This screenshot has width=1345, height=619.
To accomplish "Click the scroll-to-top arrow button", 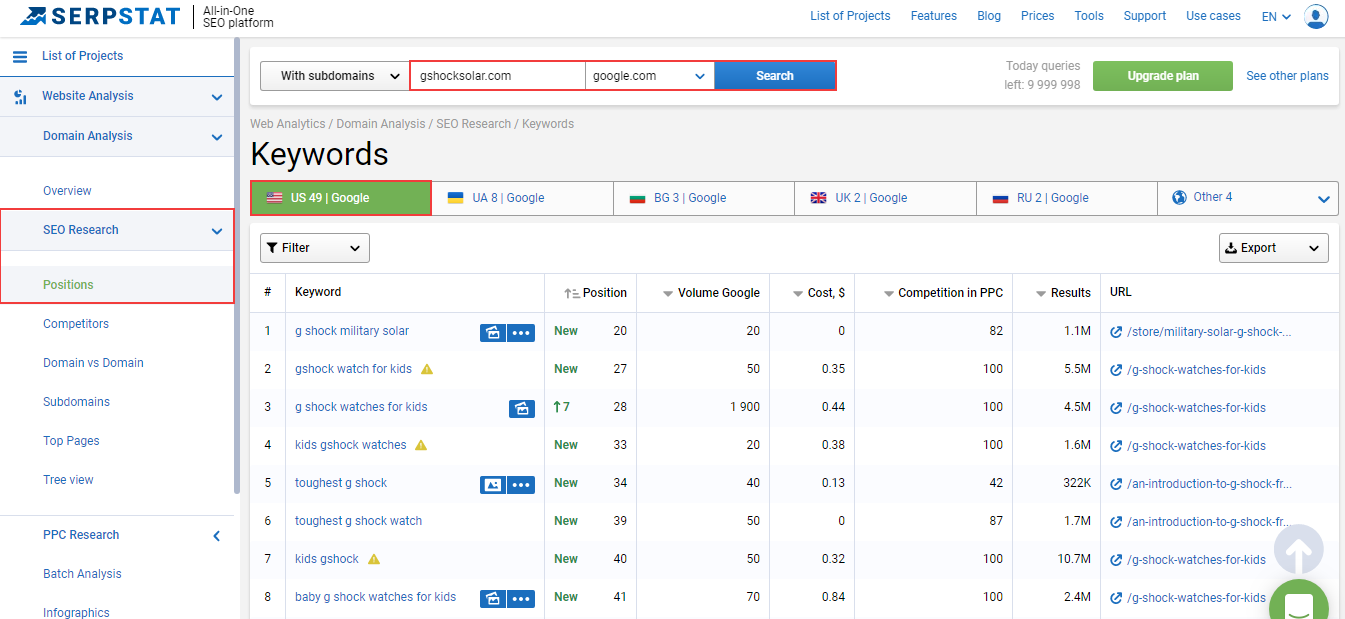I will [x=1298, y=549].
